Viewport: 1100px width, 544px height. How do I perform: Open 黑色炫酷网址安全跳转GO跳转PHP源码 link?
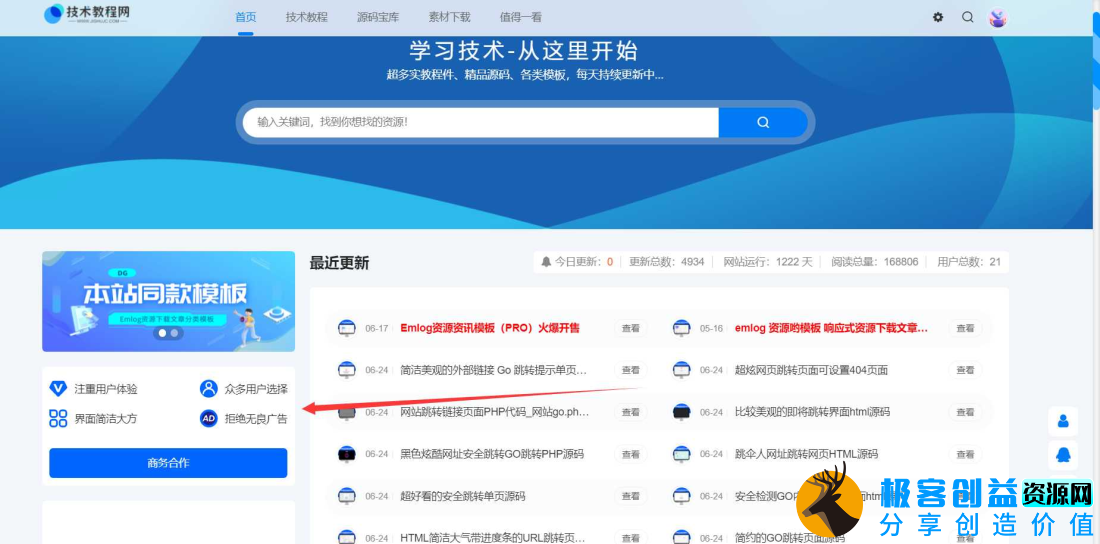tap(492, 454)
